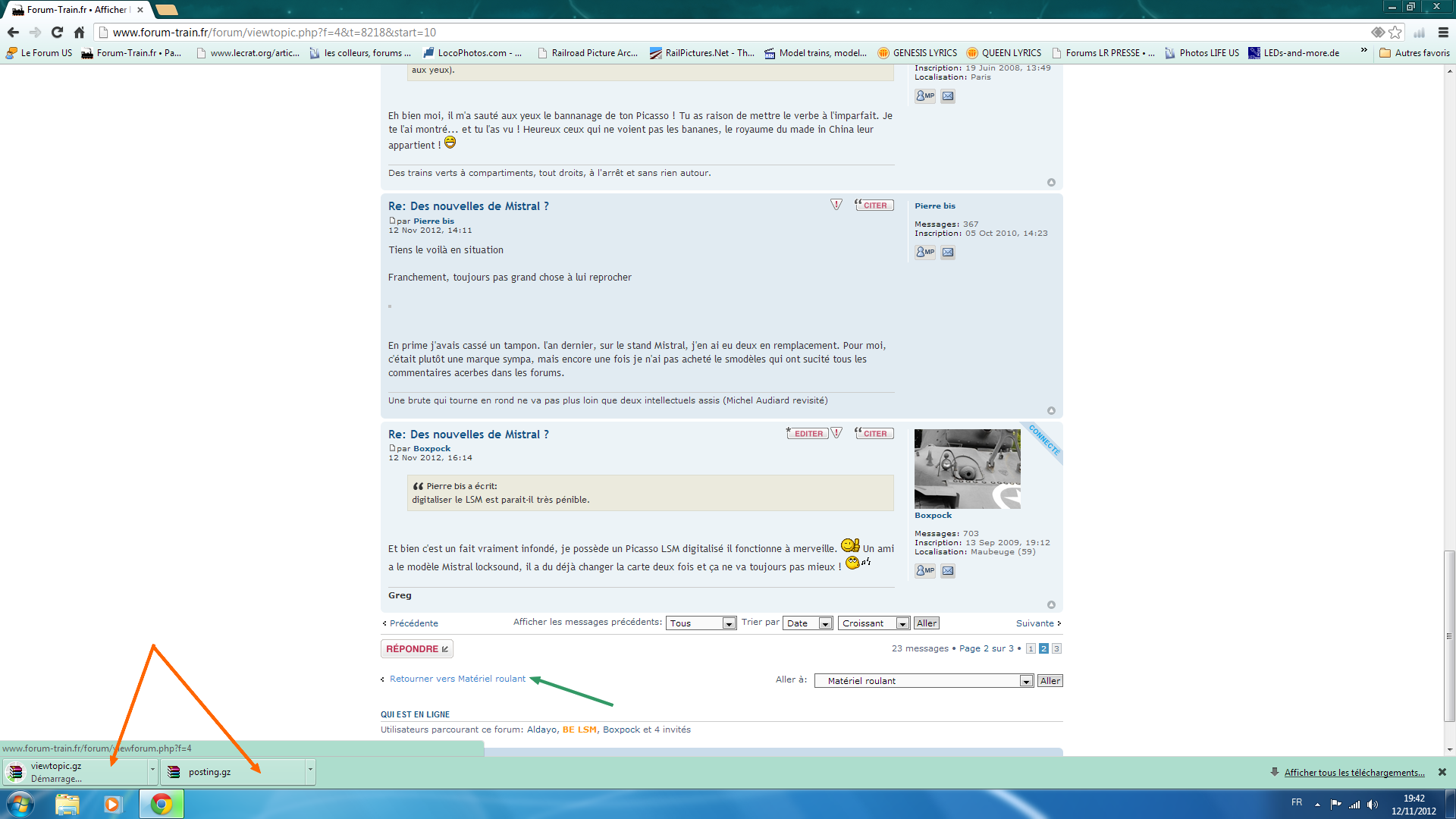Expand viewtopic.gz download options arrow
The width and height of the screenshot is (1456, 819).
click(152, 770)
